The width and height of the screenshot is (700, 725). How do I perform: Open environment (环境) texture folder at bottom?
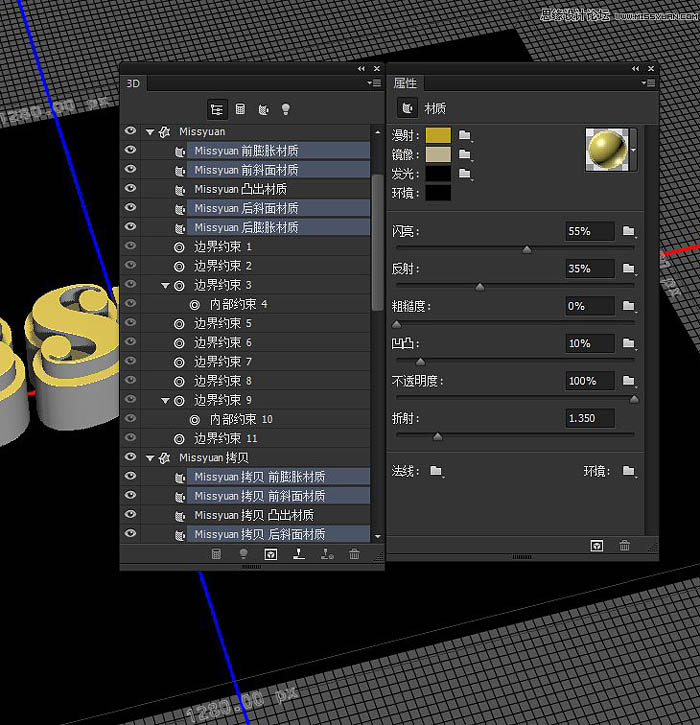point(629,471)
